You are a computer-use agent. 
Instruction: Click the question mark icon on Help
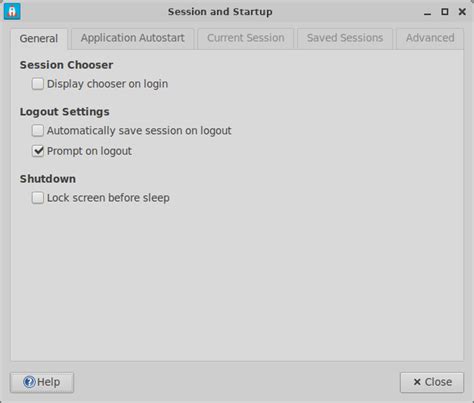[29, 382]
